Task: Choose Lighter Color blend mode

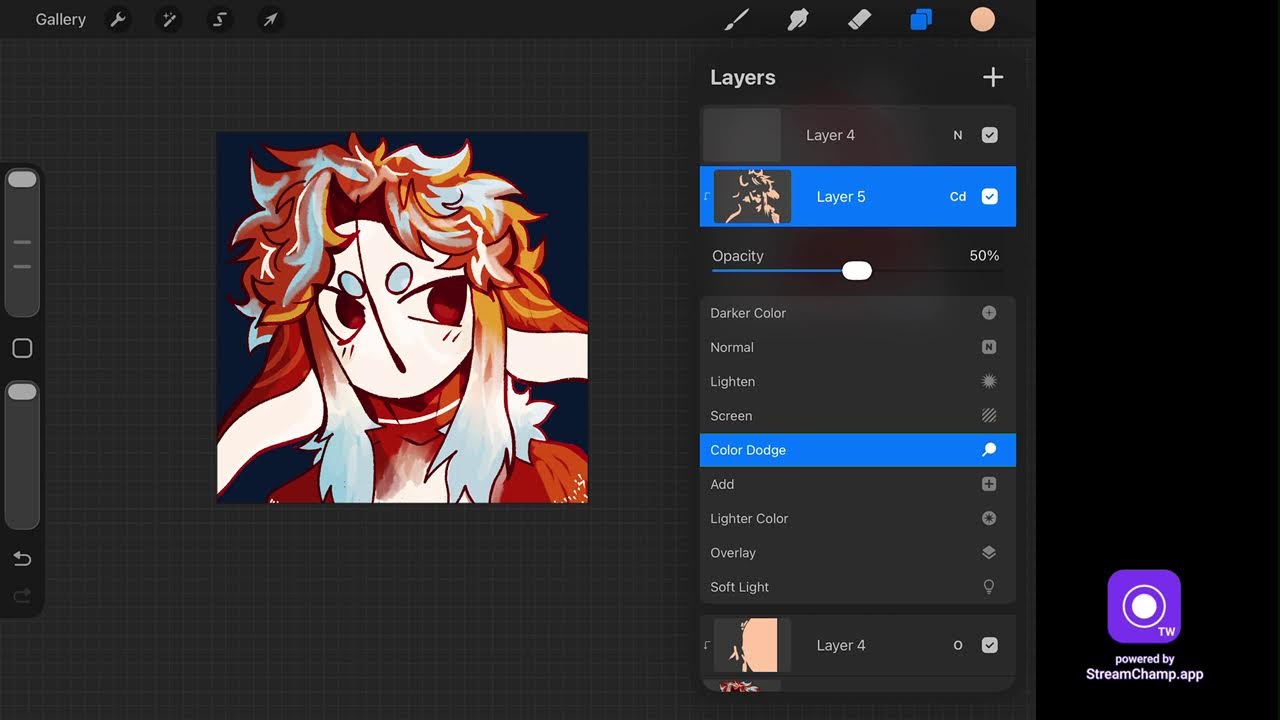Action: (x=858, y=518)
